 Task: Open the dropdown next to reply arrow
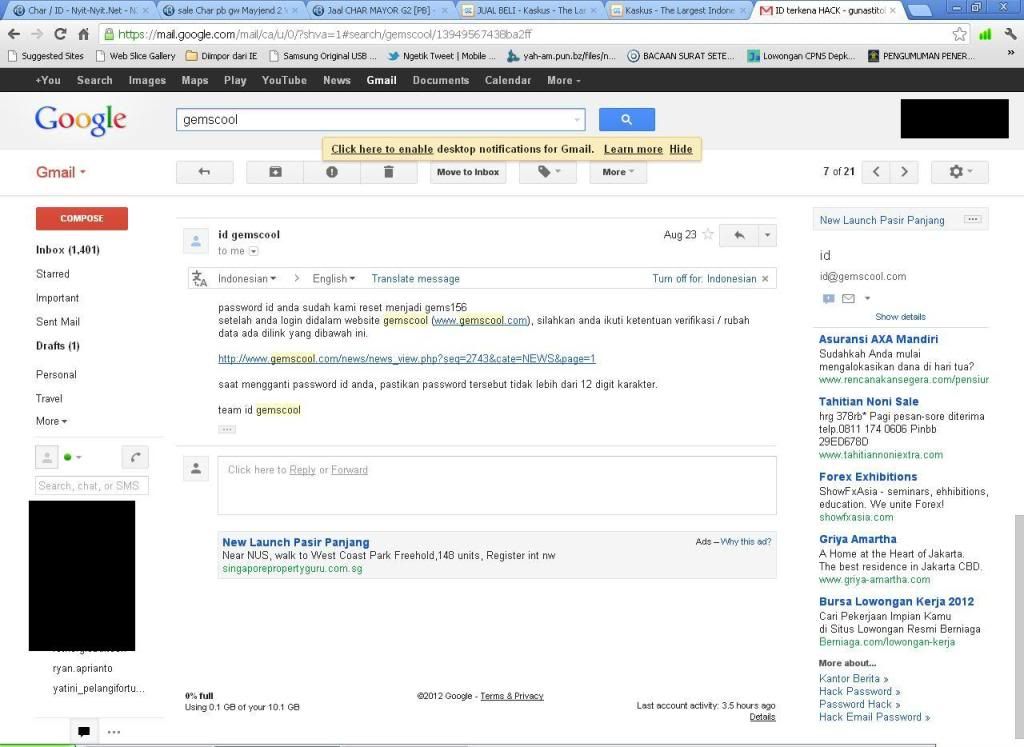point(767,235)
